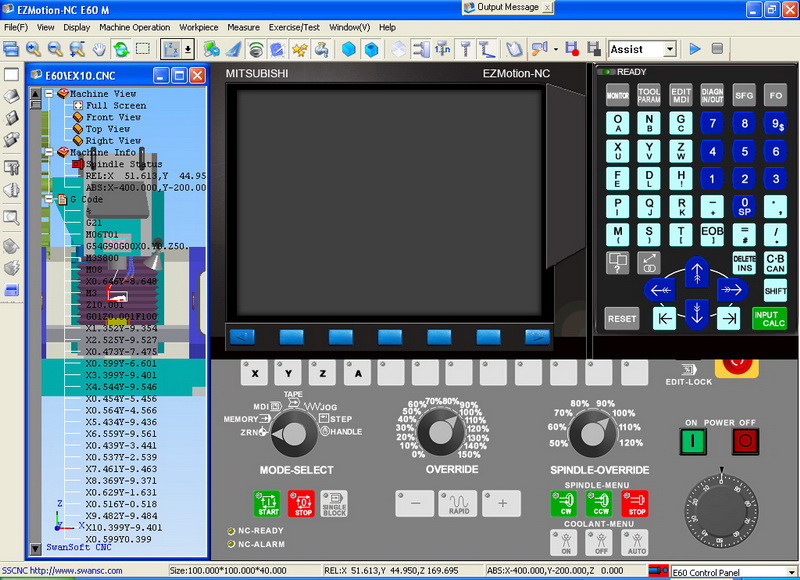The width and height of the screenshot is (800, 580).
Task: Turn coolant ON
Action: [x=564, y=543]
